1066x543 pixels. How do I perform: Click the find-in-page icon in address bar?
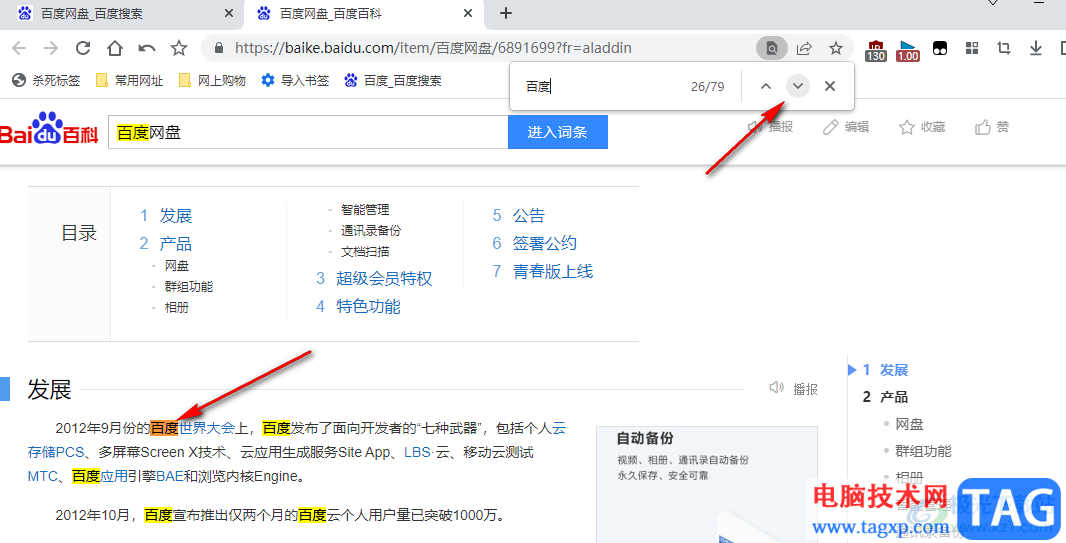[x=772, y=48]
